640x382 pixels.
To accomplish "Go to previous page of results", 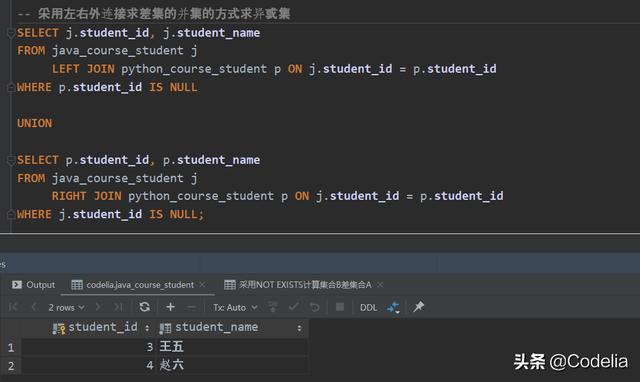I will [34, 307].
